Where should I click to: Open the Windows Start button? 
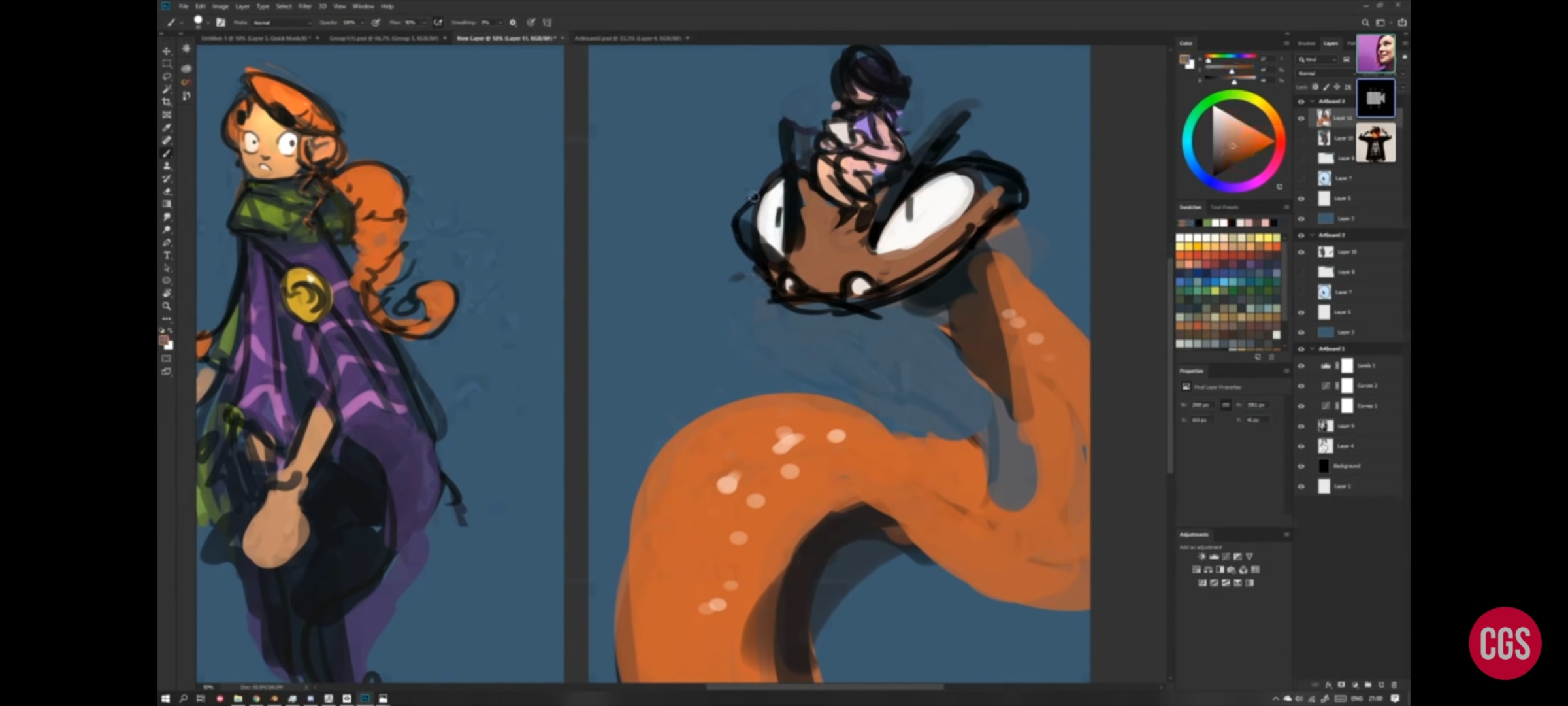(x=165, y=698)
